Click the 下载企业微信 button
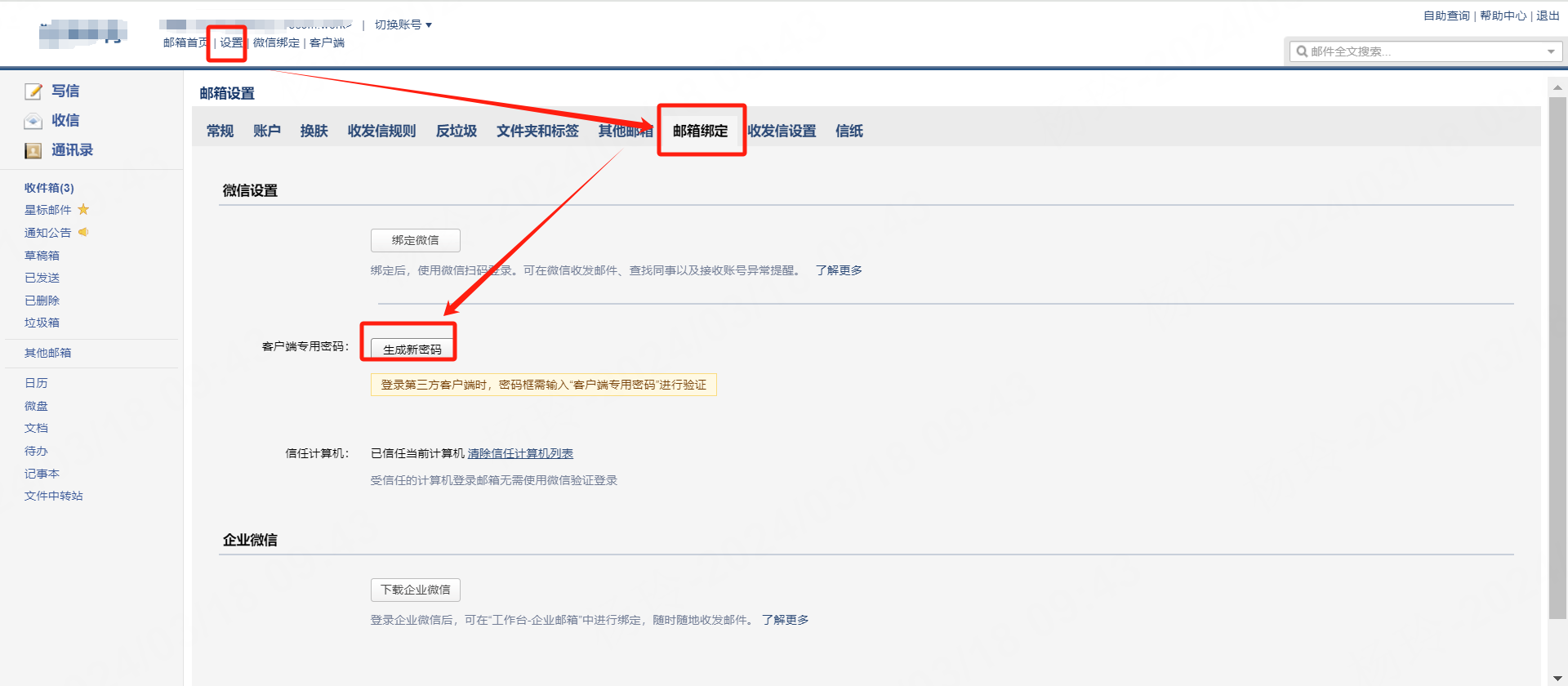Screen dimensions: 1568x686 416,590
